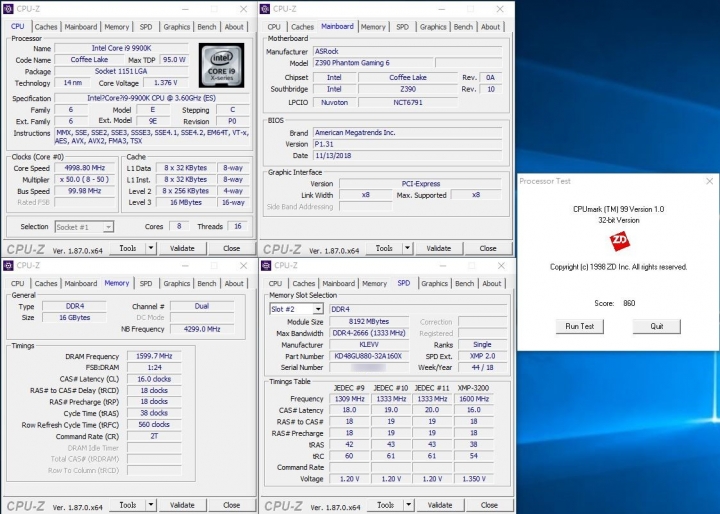
Task: Click the Manufacturer field KLEVV
Action: click(x=369, y=345)
